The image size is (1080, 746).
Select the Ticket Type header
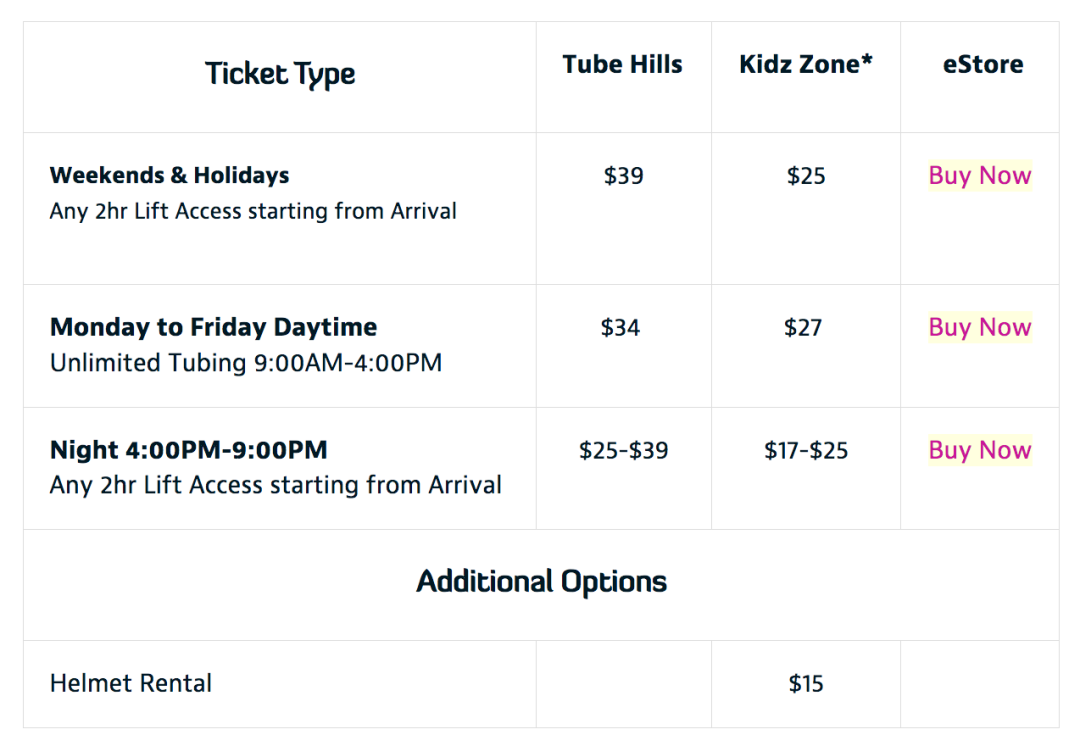pos(280,74)
